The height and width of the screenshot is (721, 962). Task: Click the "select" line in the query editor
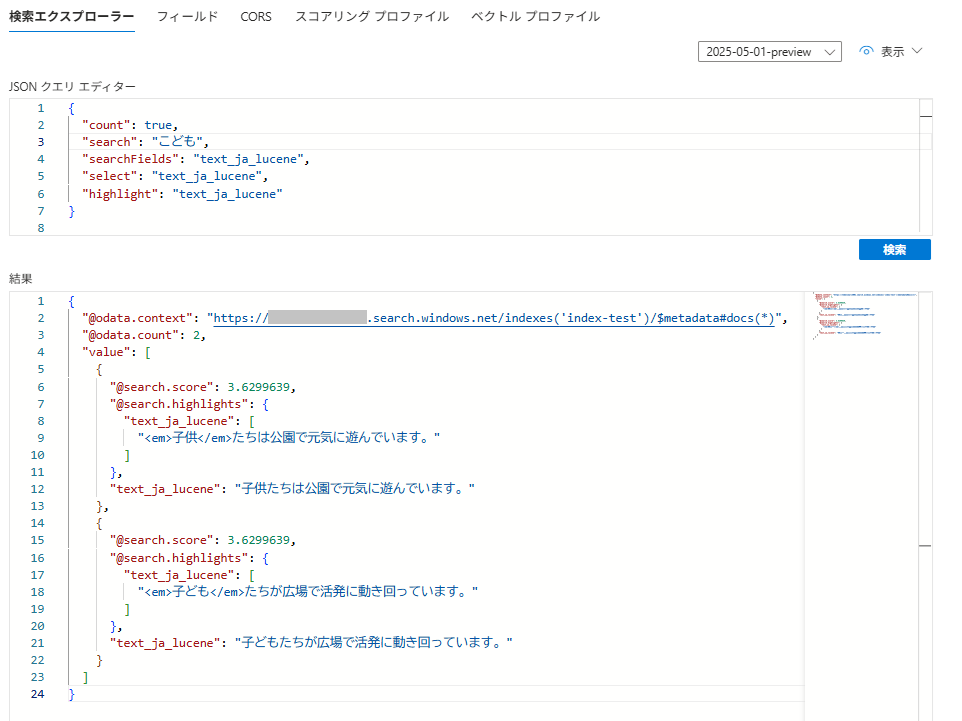pos(175,176)
